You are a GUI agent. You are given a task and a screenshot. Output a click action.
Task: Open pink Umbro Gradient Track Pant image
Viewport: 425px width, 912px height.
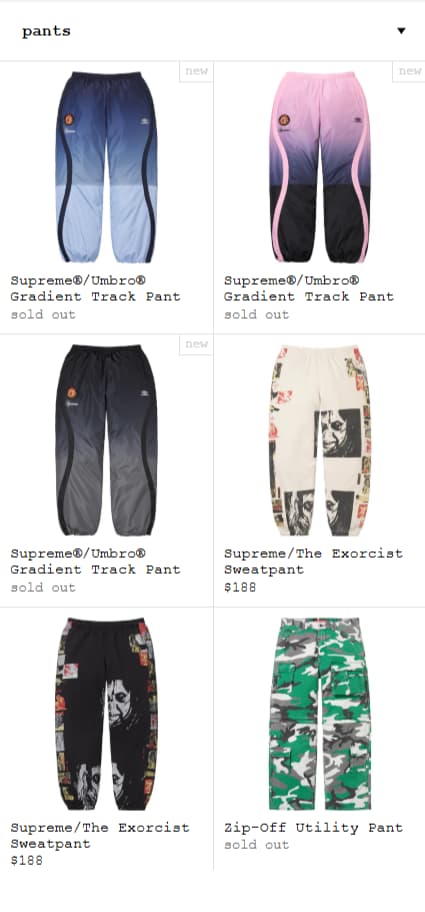(x=320, y=167)
